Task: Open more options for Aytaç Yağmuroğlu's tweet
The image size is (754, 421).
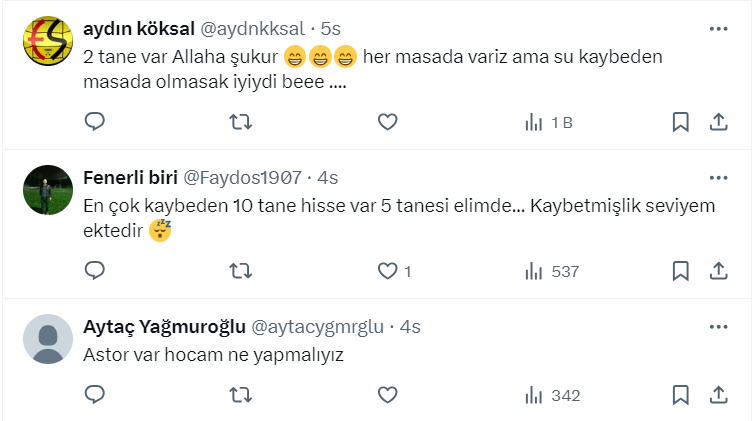Action: click(718, 327)
